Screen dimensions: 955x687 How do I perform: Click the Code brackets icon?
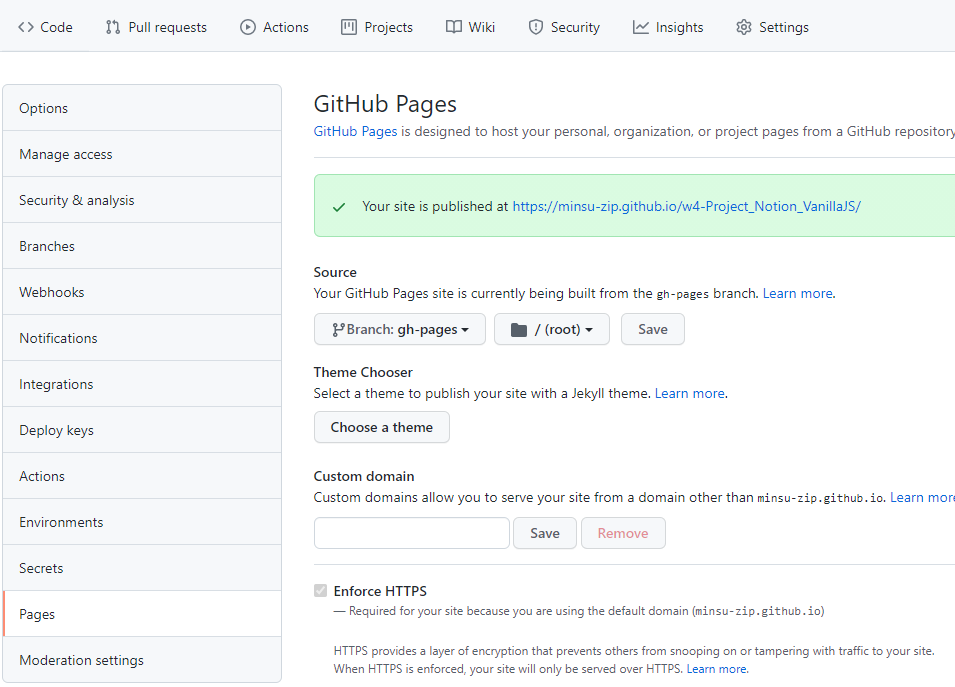(x=26, y=27)
